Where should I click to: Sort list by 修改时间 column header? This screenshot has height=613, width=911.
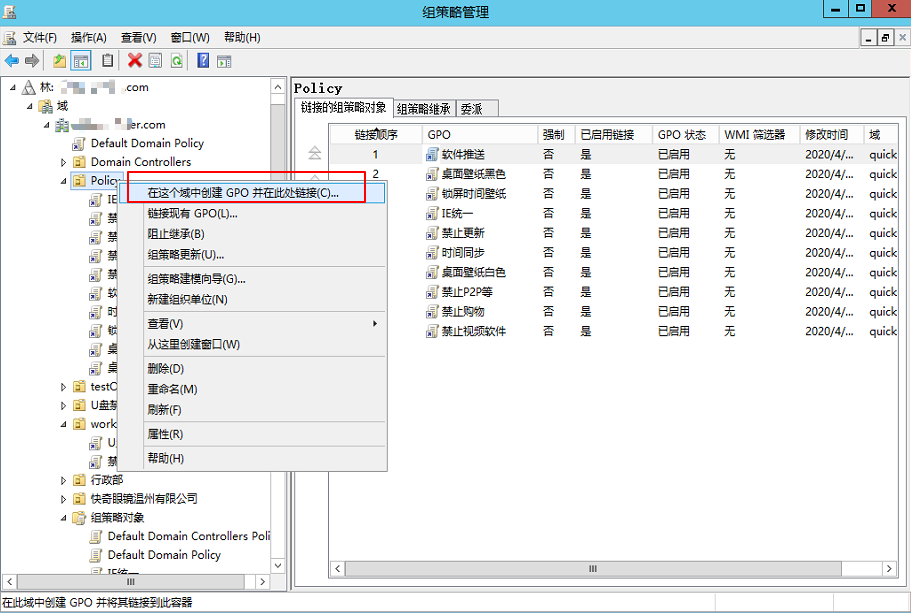pyautogui.click(x=826, y=134)
